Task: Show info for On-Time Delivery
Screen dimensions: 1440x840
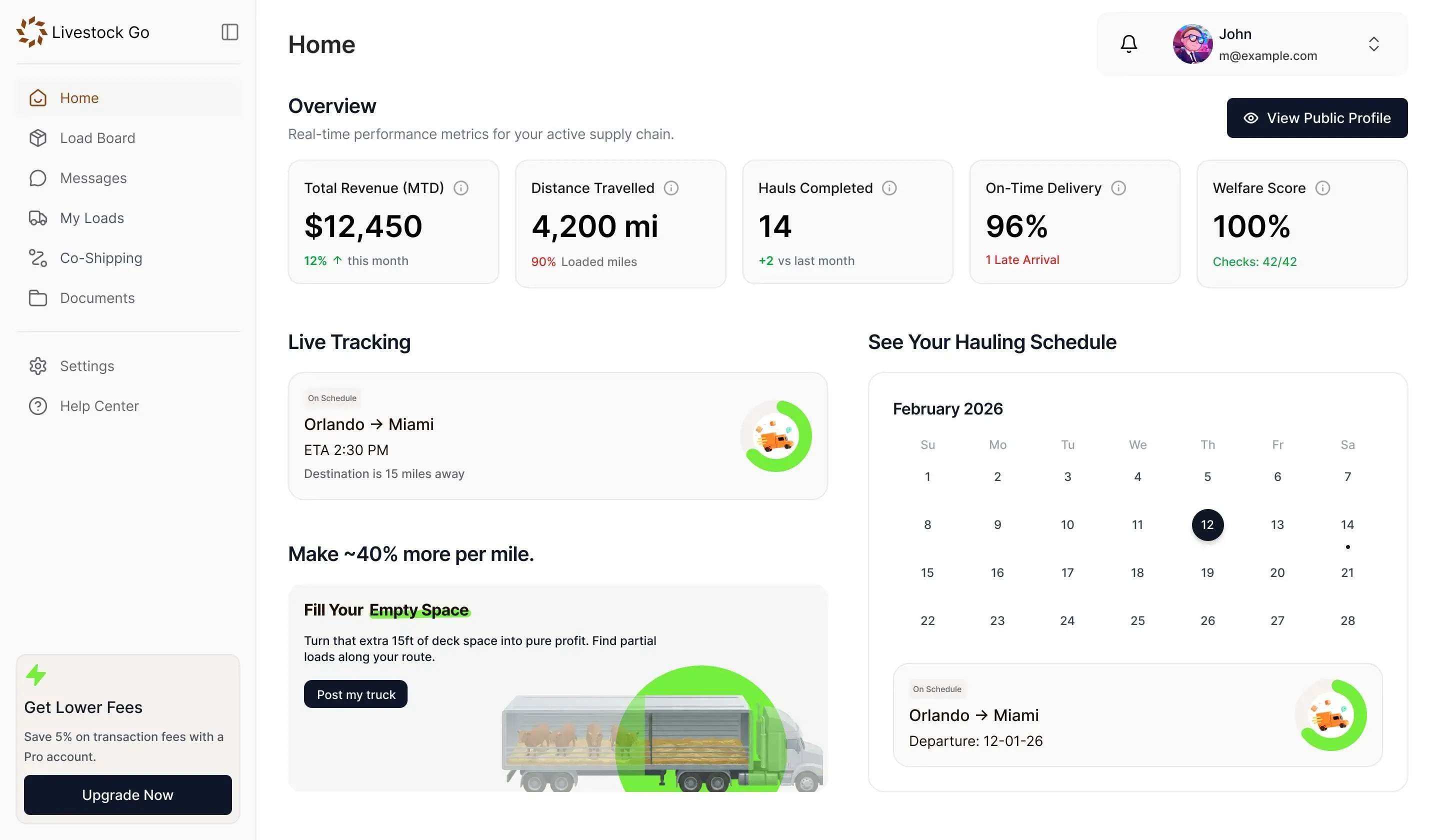Action: pyautogui.click(x=1118, y=188)
